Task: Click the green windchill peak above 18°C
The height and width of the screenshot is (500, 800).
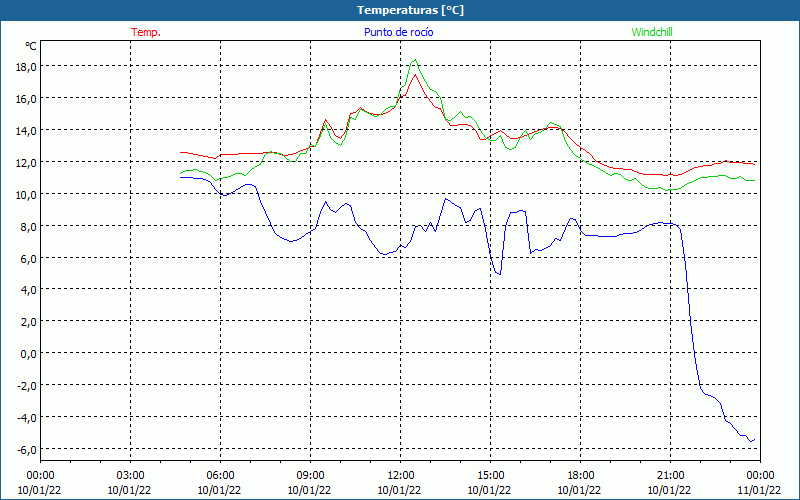Action: coord(415,60)
